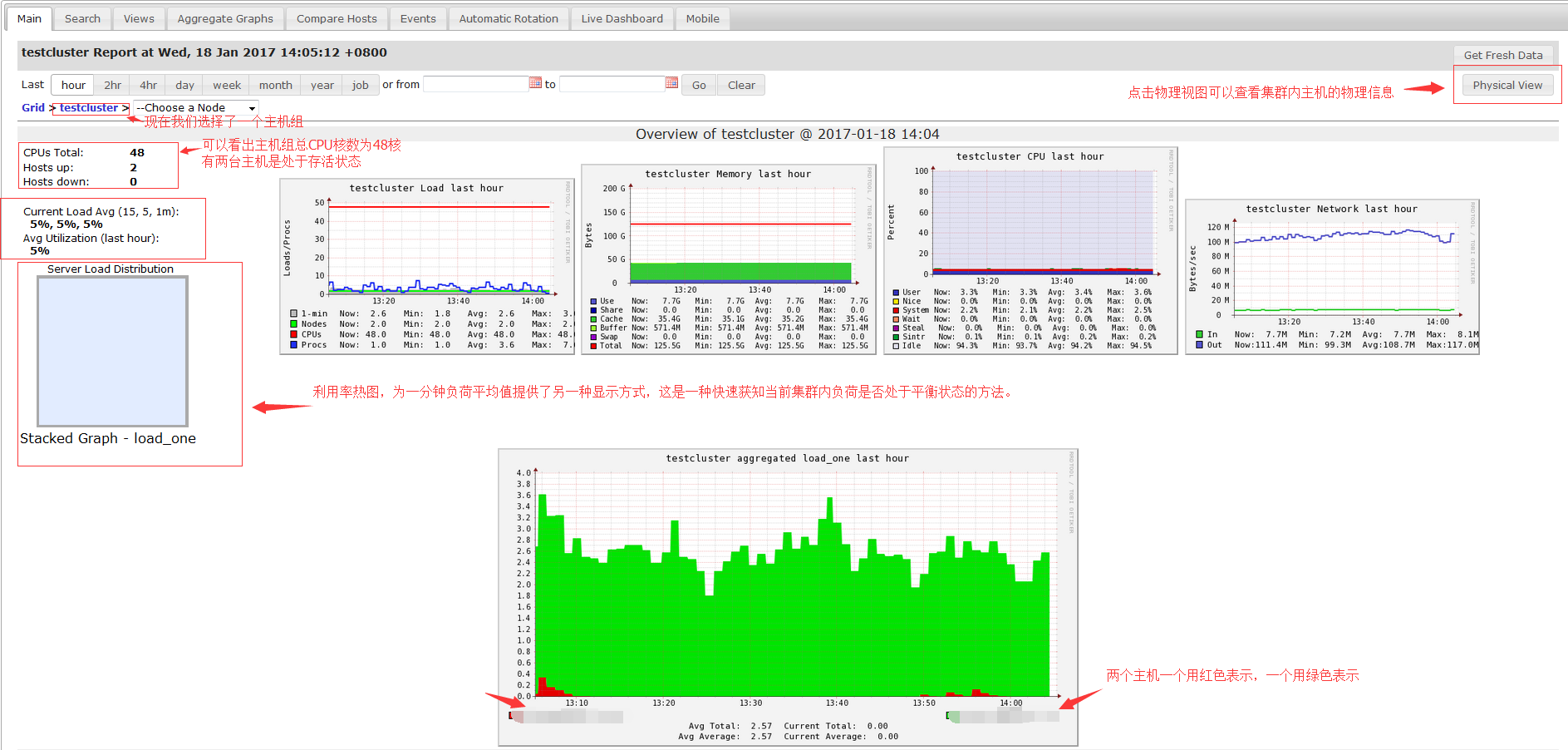
Task: Open the testcluster Network last hour graph
Action: coord(1332,277)
